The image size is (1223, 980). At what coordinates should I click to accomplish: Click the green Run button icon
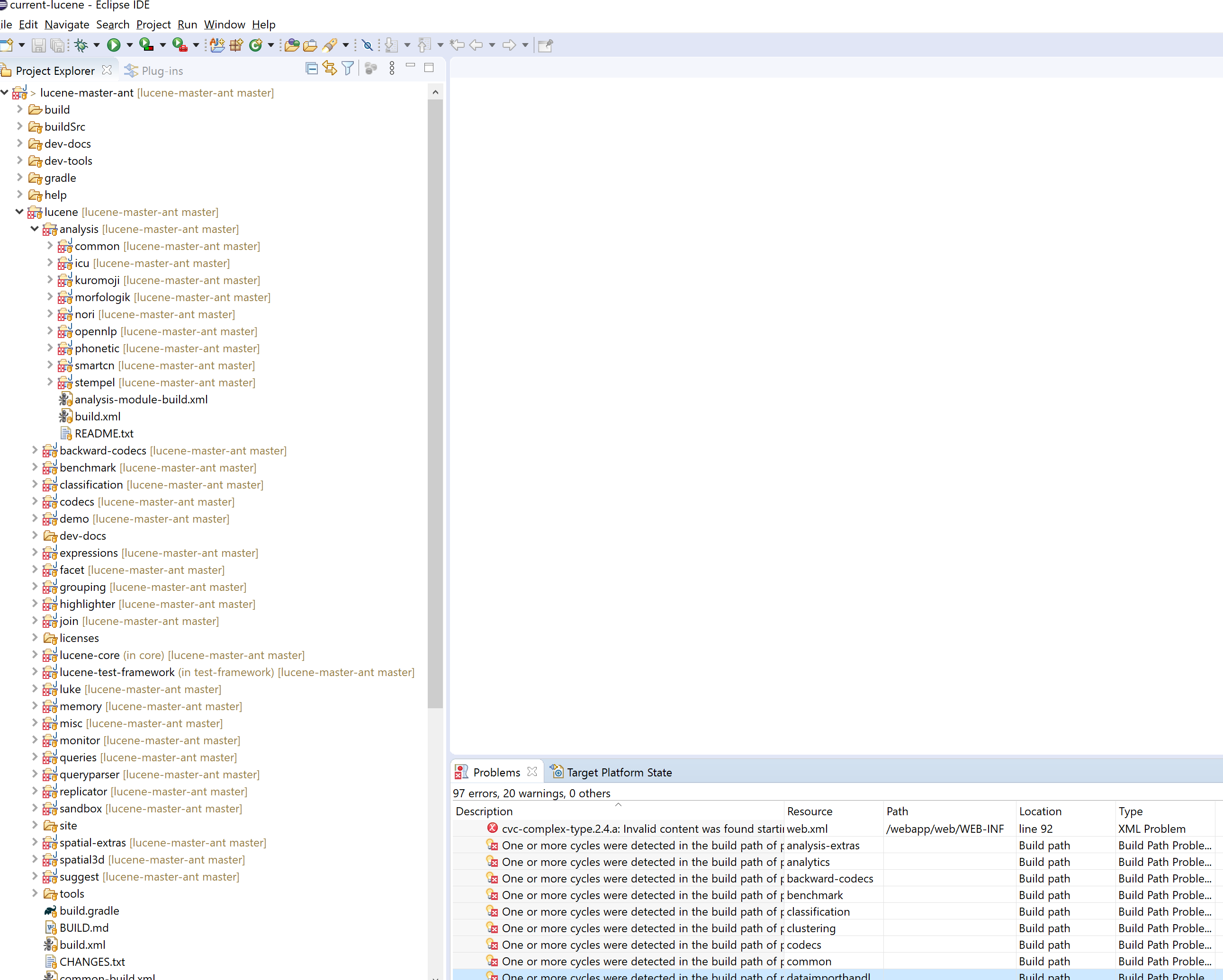(x=114, y=45)
